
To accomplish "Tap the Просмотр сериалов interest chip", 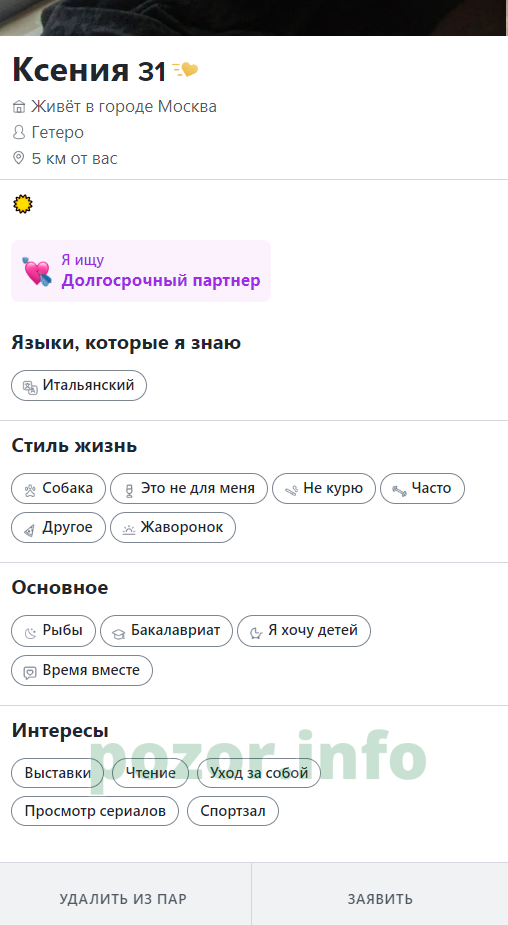I will 95,811.
